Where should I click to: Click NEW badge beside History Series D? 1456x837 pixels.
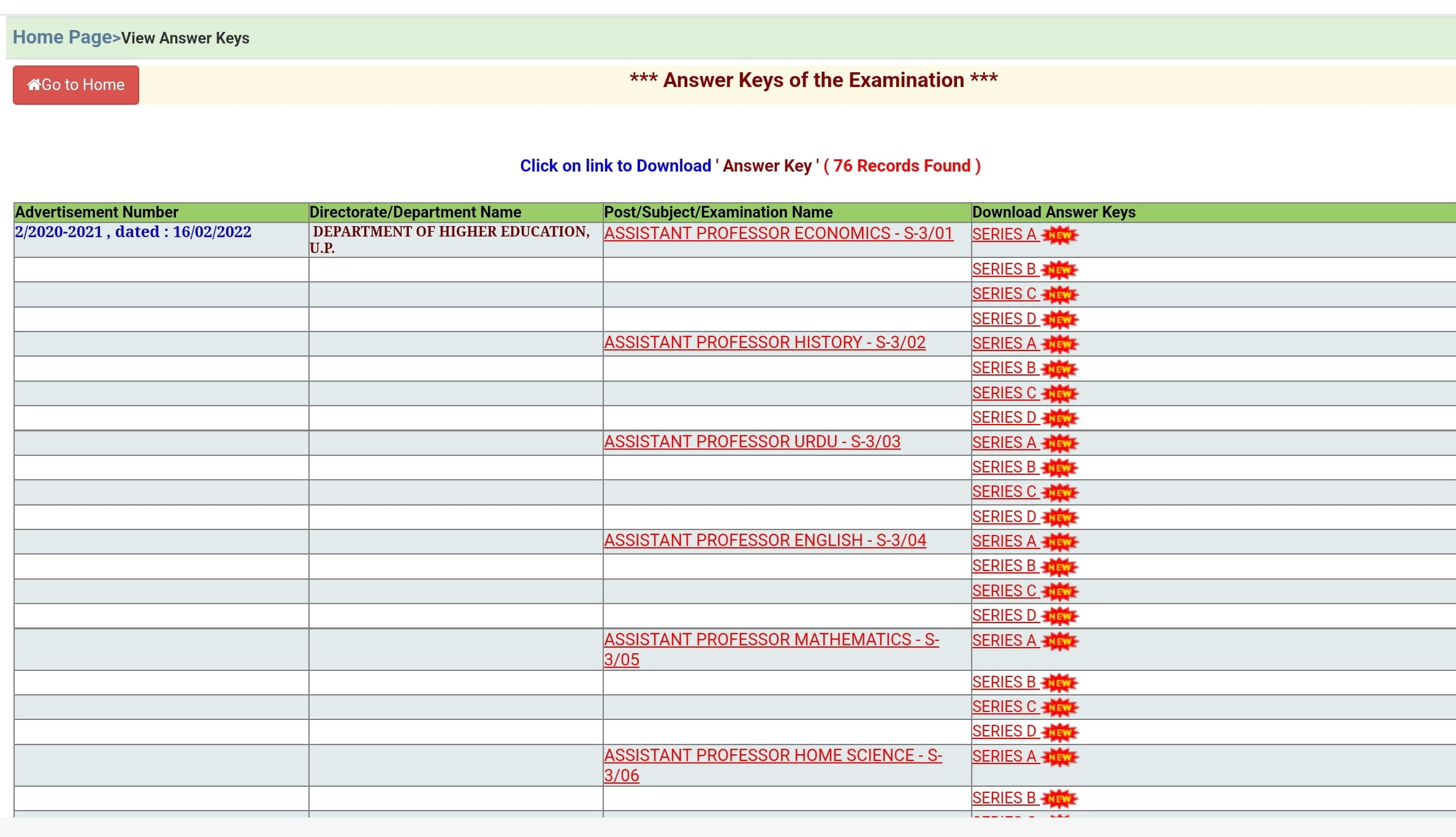(x=1059, y=418)
